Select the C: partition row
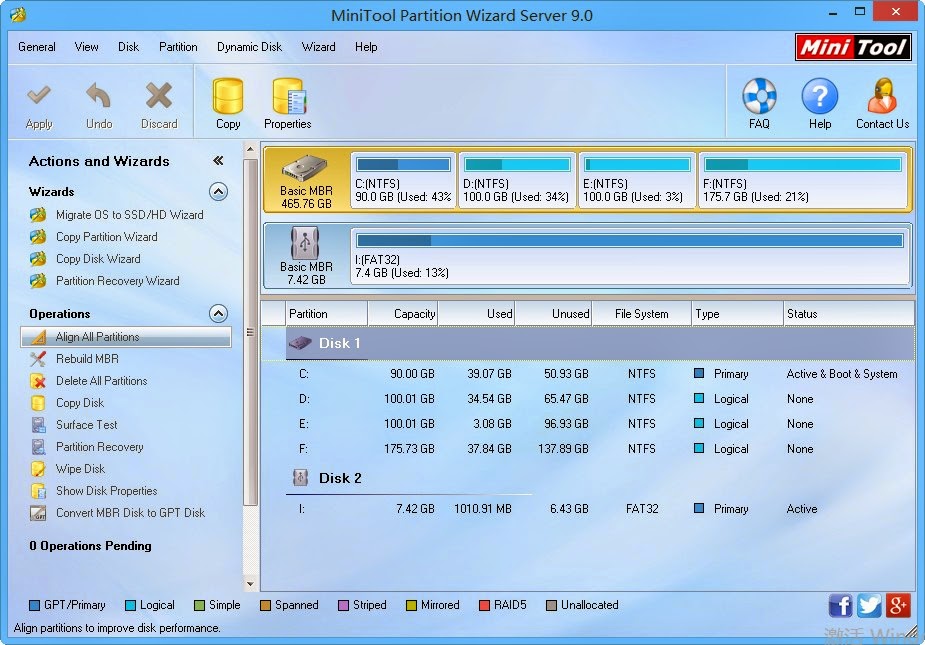The image size is (925, 645). (588, 374)
